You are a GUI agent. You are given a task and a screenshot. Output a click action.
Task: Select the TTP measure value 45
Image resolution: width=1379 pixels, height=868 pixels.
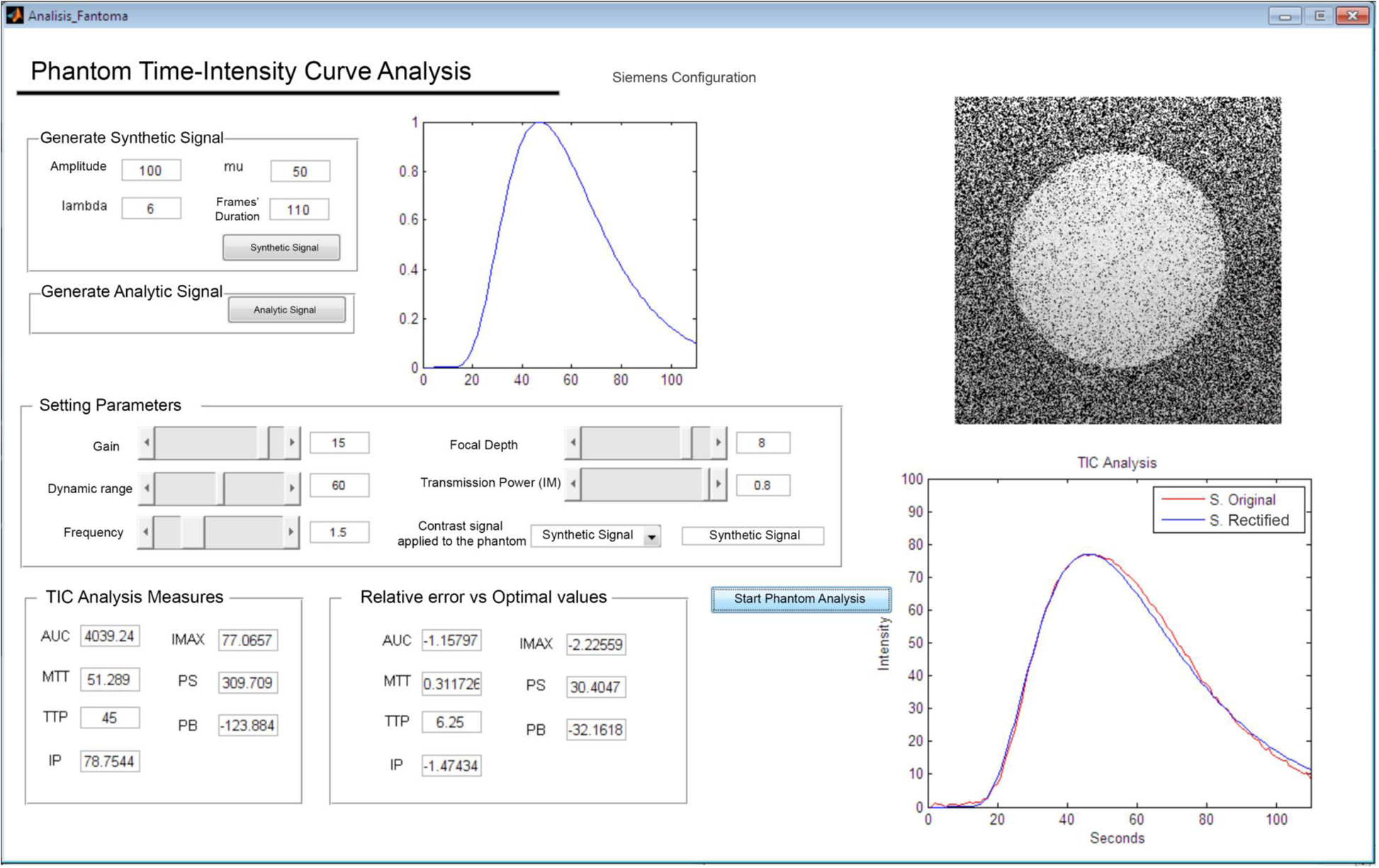(110, 718)
